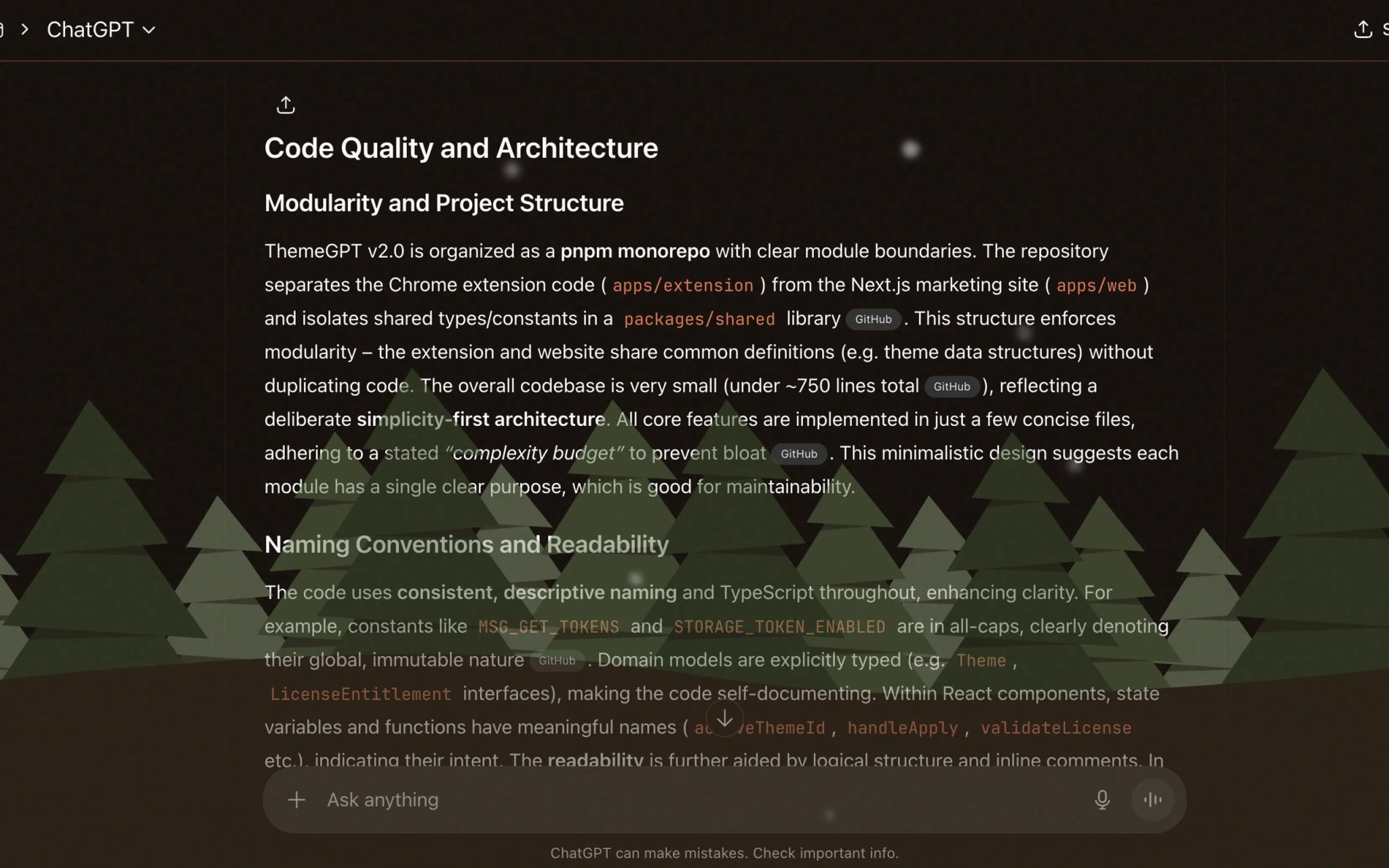Click the upload icon in the top-right corner
The height and width of the screenshot is (868, 1389).
click(1363, 29)
